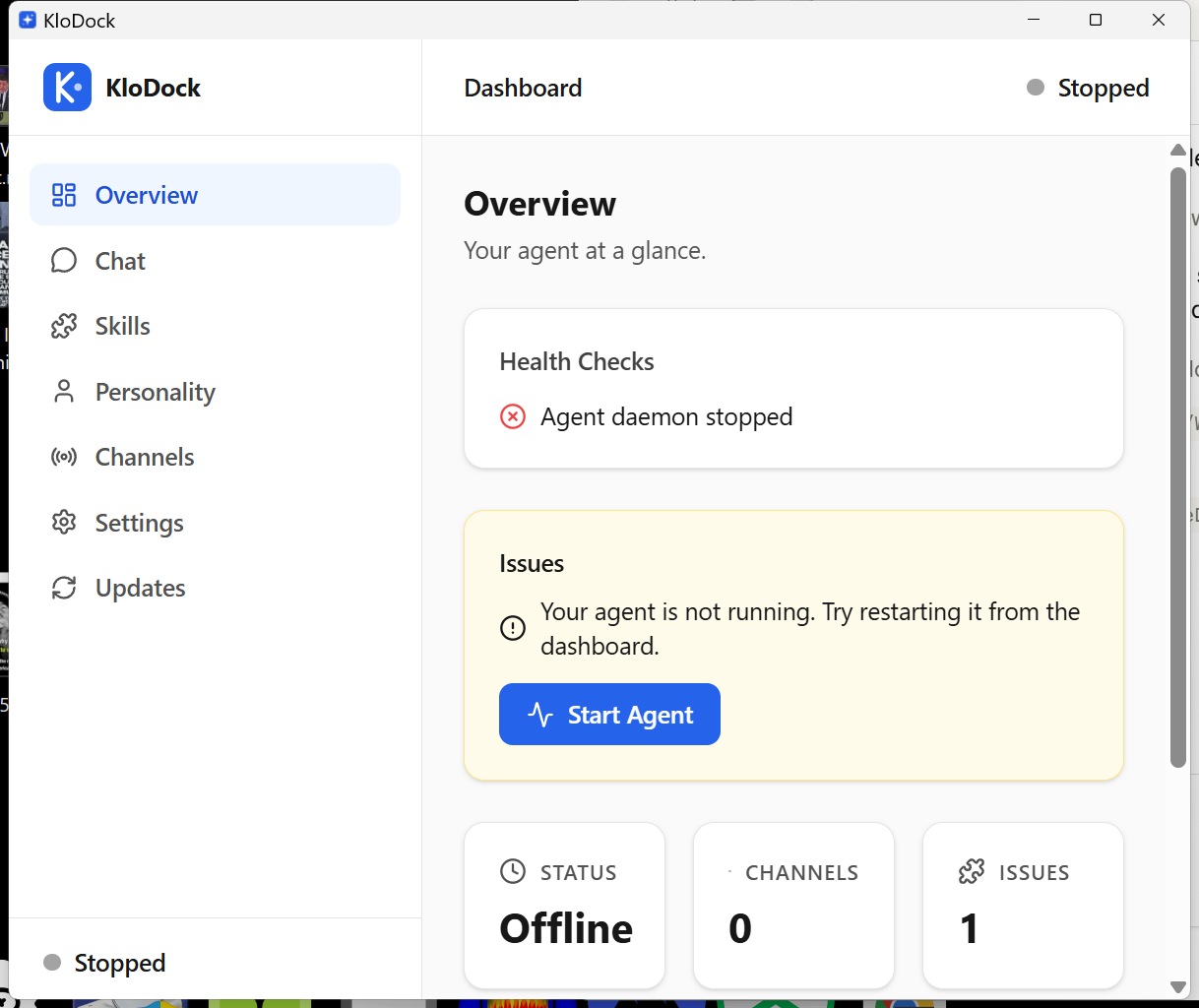Click the Skills puzzle piece icon
The height and width of the screenshot is (1008, 1199).
point(63,326)
